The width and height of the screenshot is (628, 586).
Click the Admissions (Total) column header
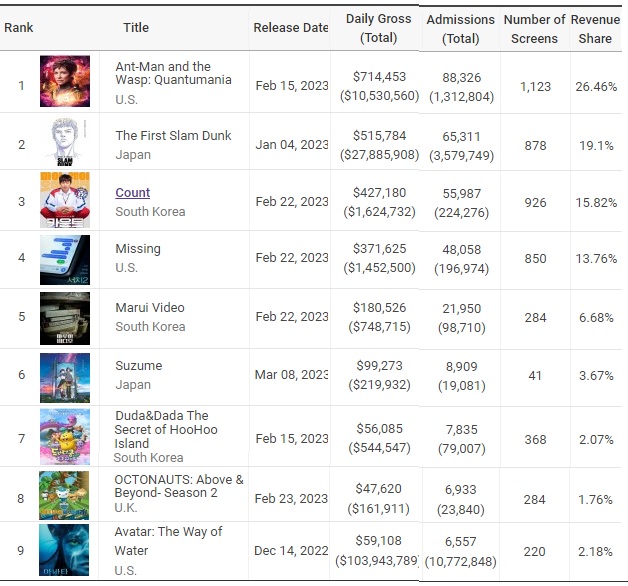461,29
